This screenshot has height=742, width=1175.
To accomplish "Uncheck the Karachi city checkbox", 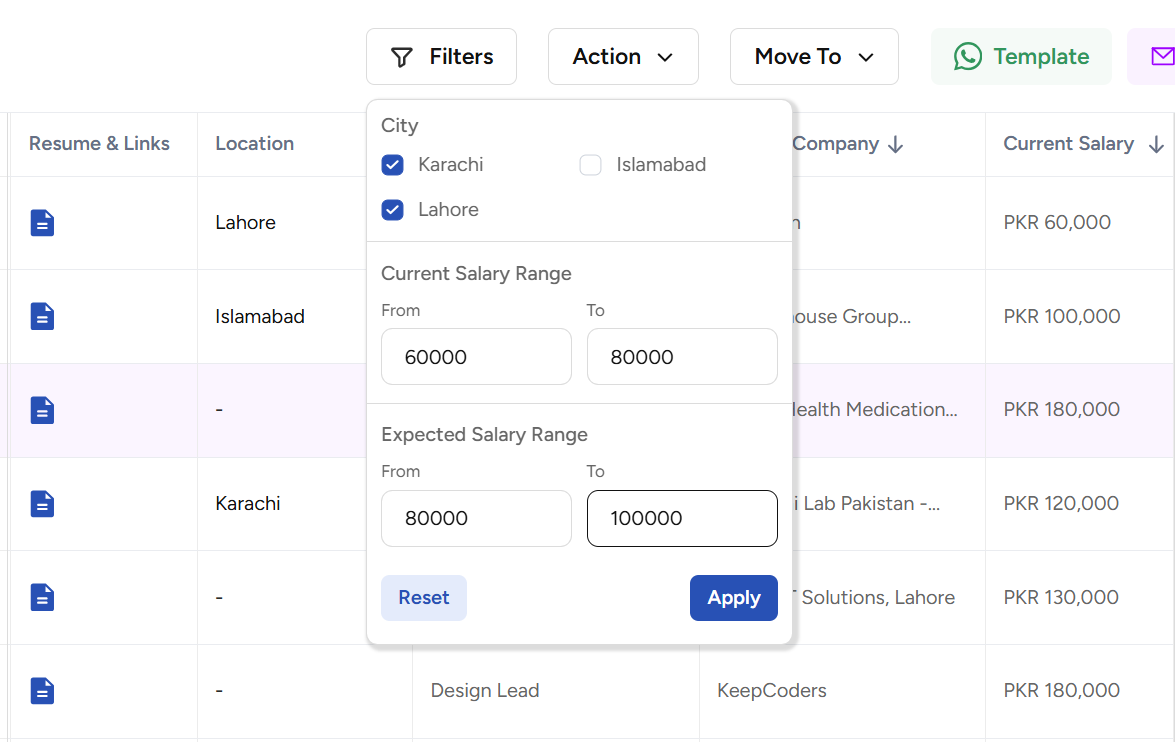I will coord(393,165).
